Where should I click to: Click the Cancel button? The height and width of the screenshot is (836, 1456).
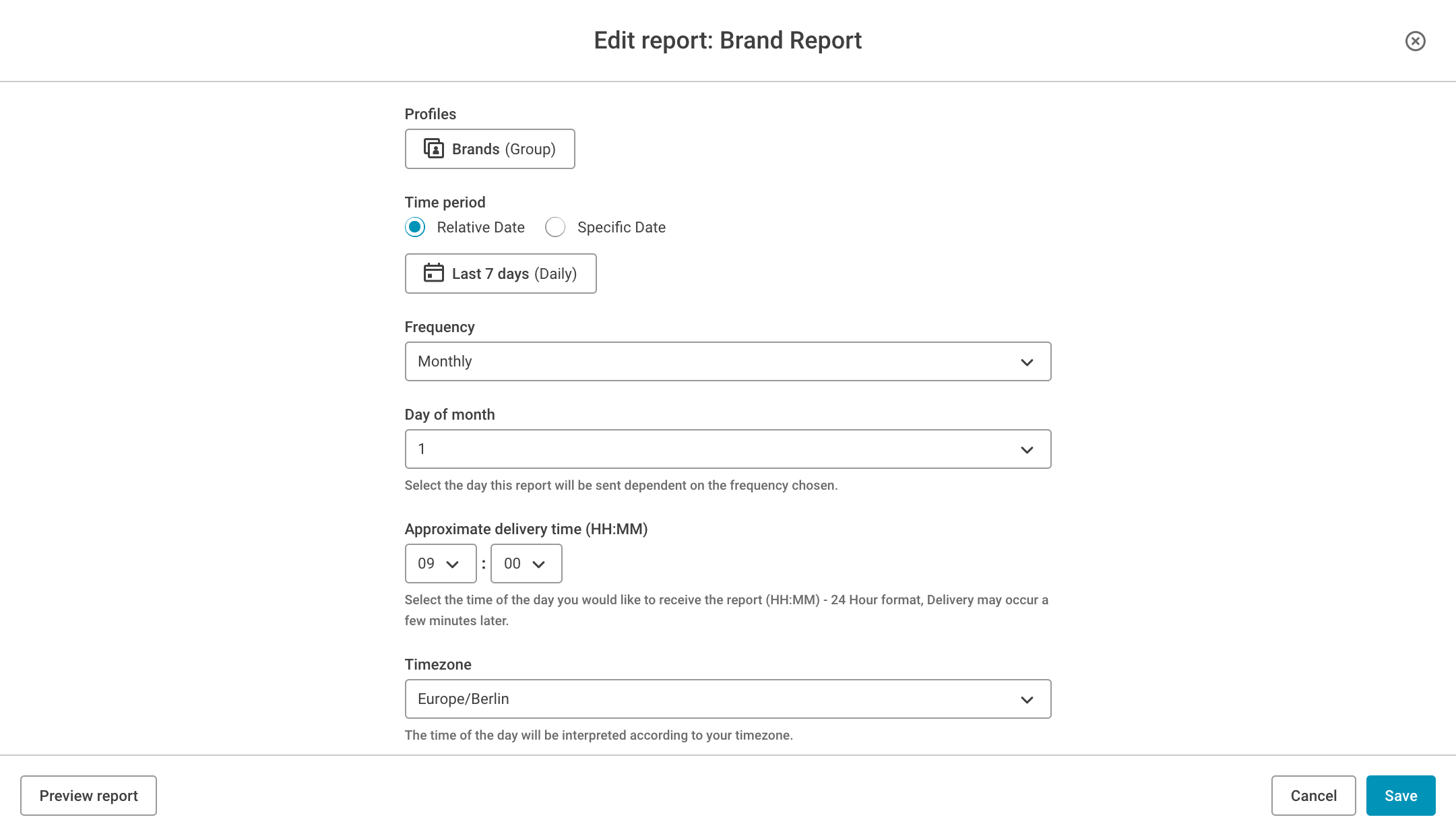tap(1313, 795)
